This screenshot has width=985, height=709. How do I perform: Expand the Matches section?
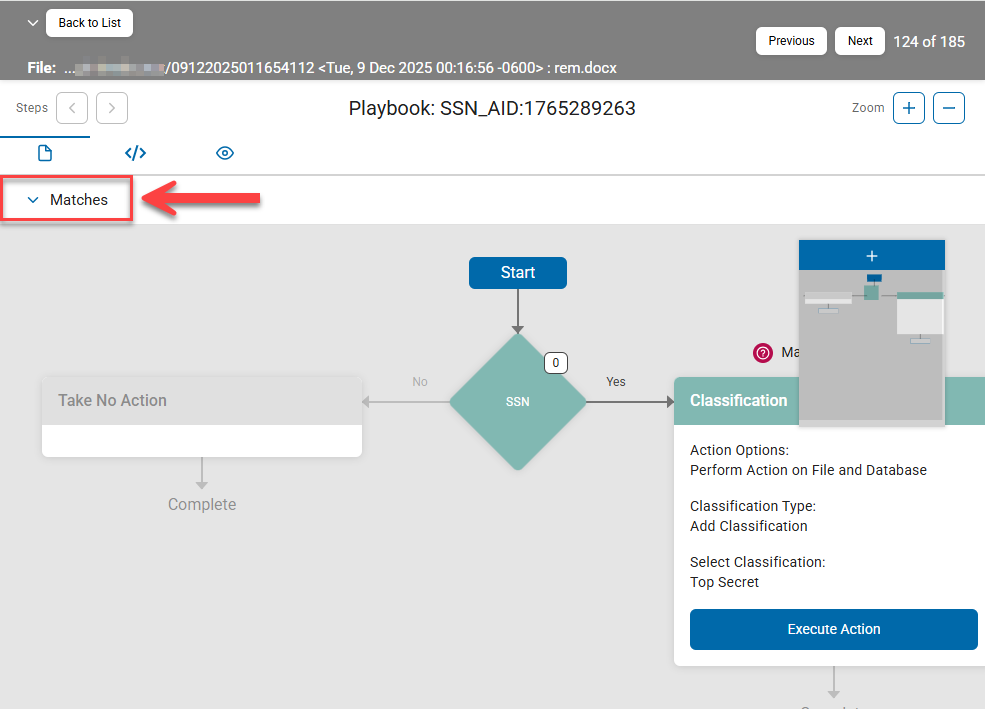pos(68,200)
